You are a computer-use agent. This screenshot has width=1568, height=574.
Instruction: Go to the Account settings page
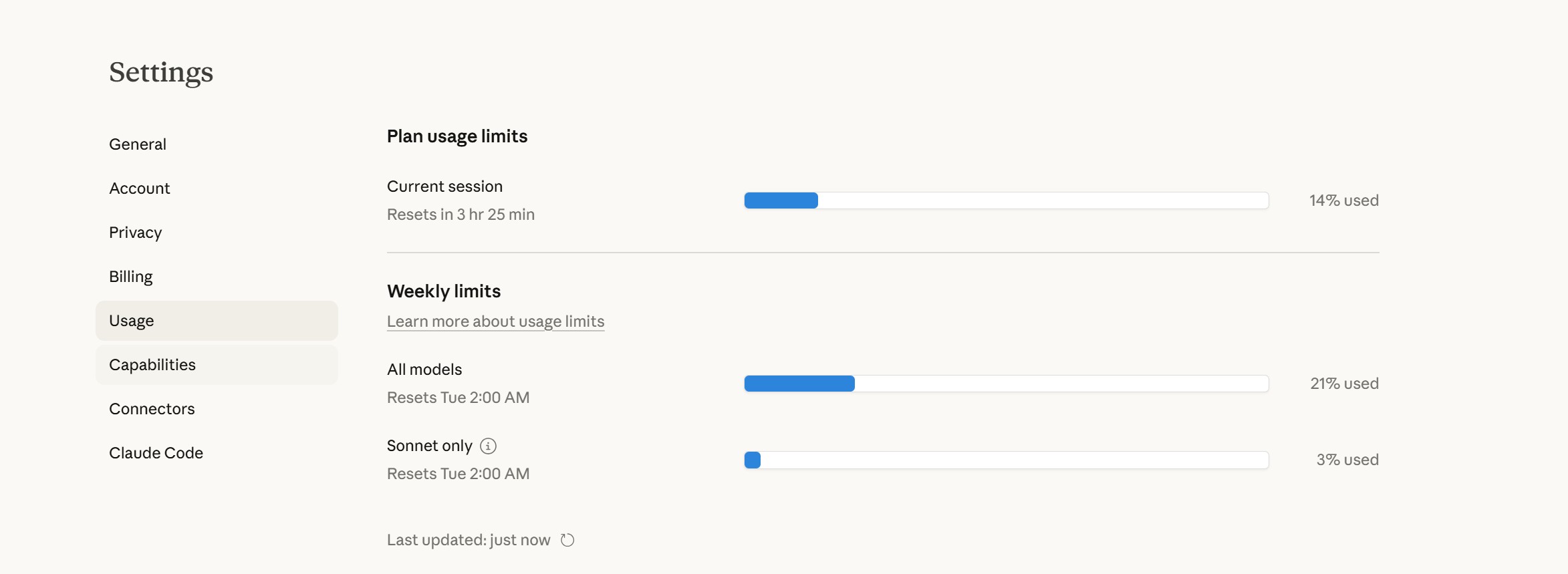140,188
